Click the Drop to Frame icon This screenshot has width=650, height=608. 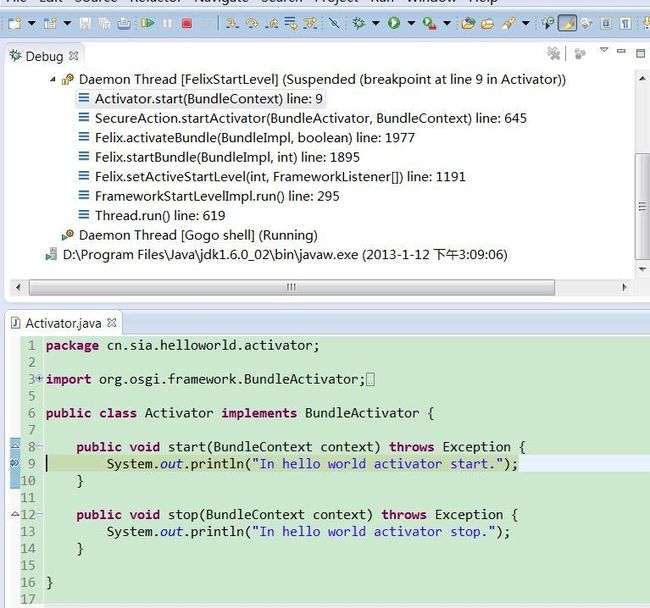point(291,23)
